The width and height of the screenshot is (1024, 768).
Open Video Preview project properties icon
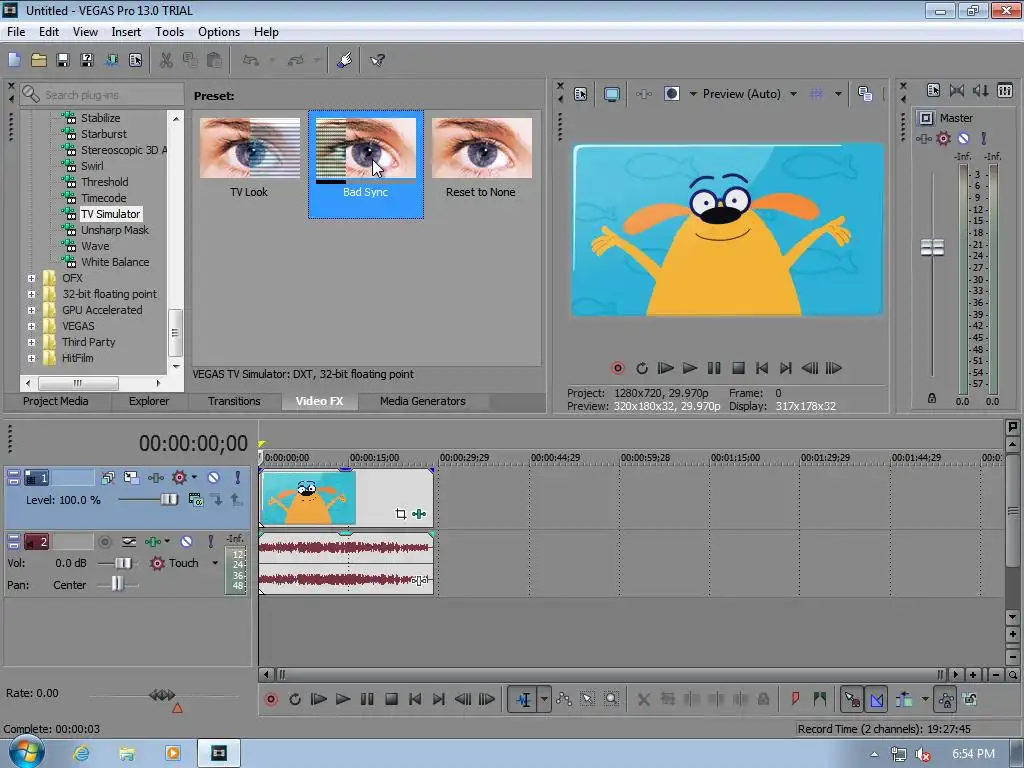coord(581,94)
